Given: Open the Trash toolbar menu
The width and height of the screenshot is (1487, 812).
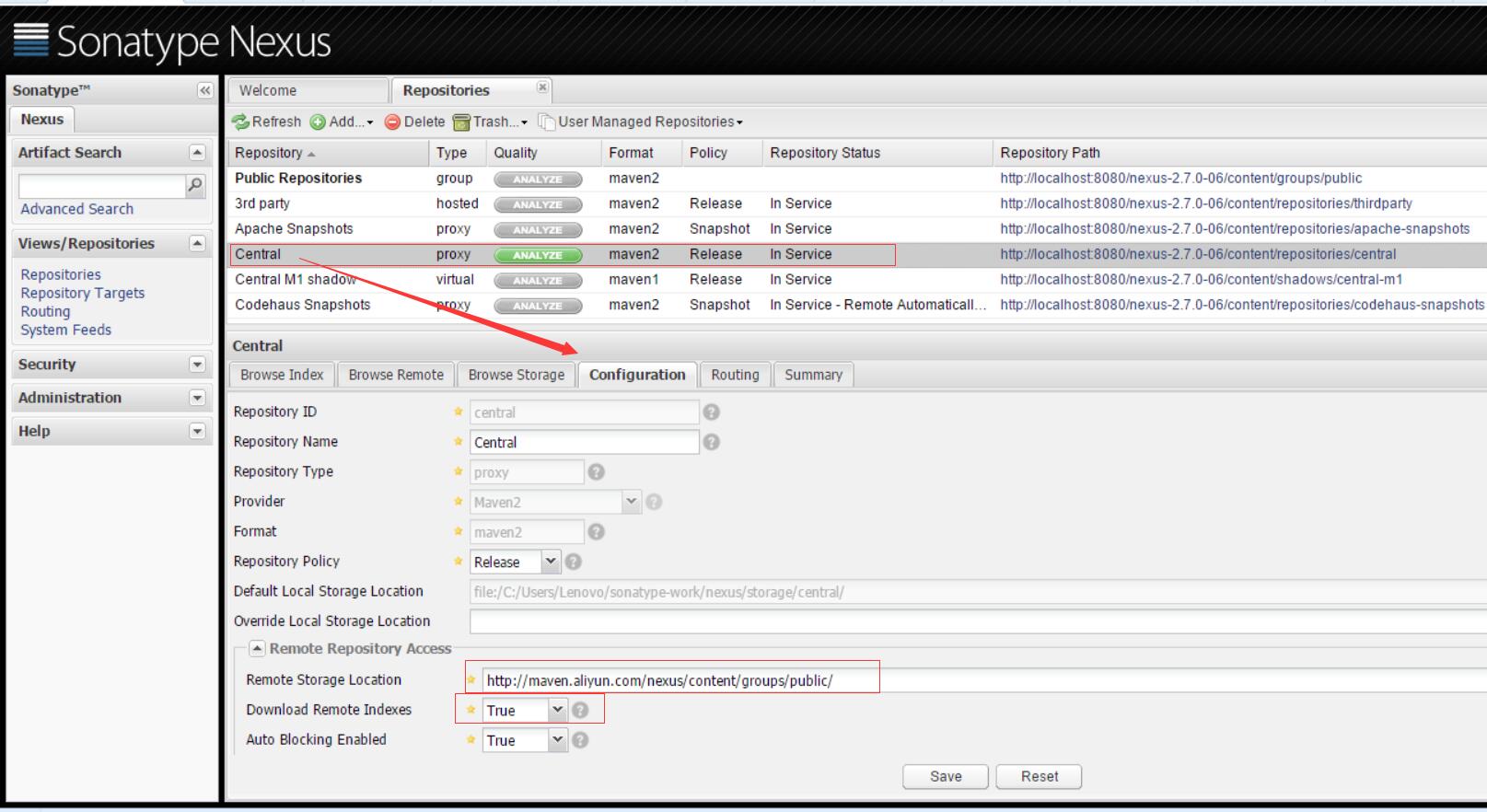Looking at the screenshot, I should 490,122.
